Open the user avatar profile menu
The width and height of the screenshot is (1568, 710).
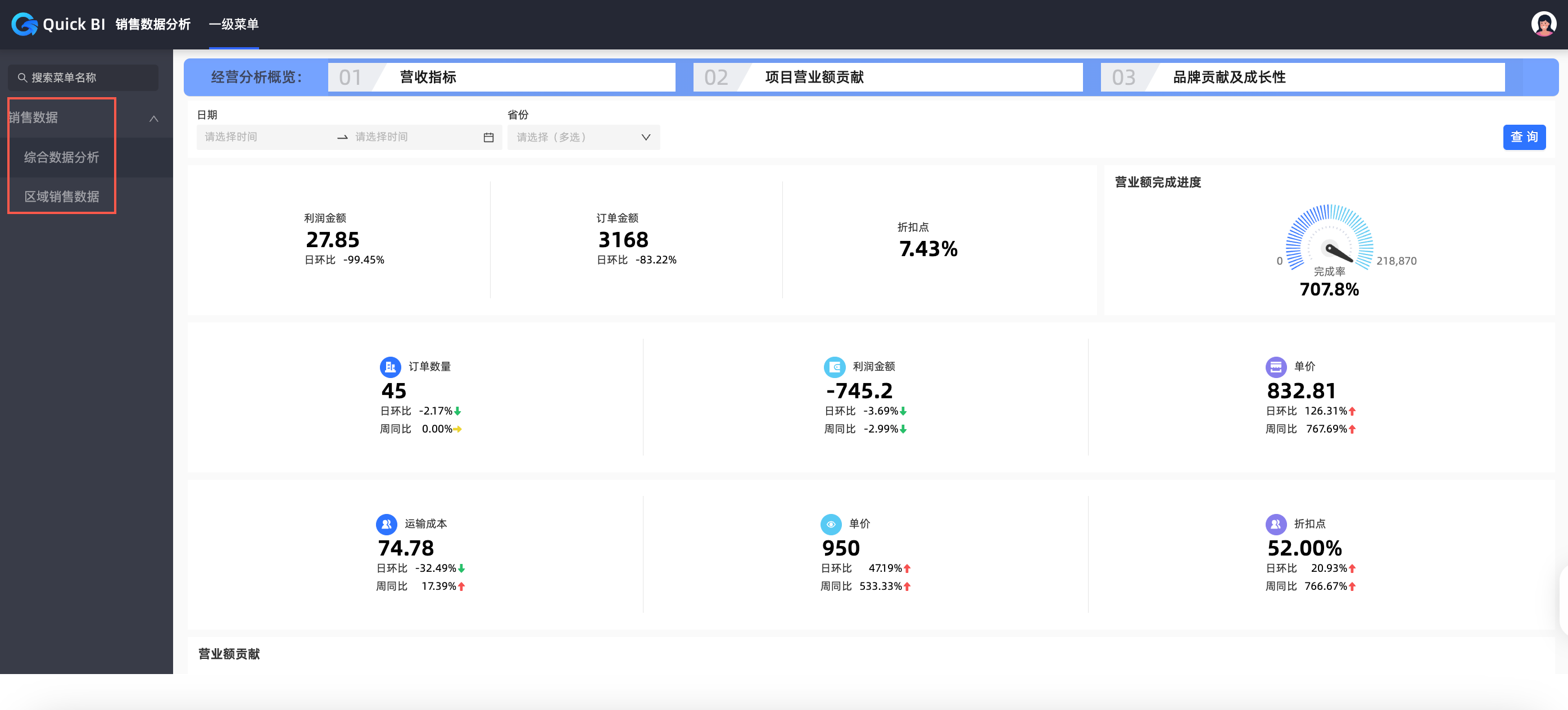pyautogui.click(x=1543, y=24)
